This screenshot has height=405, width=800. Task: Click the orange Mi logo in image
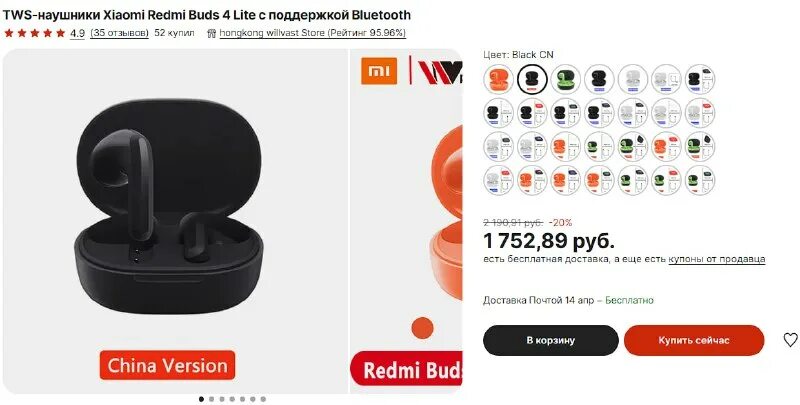[x=379, y=71]
